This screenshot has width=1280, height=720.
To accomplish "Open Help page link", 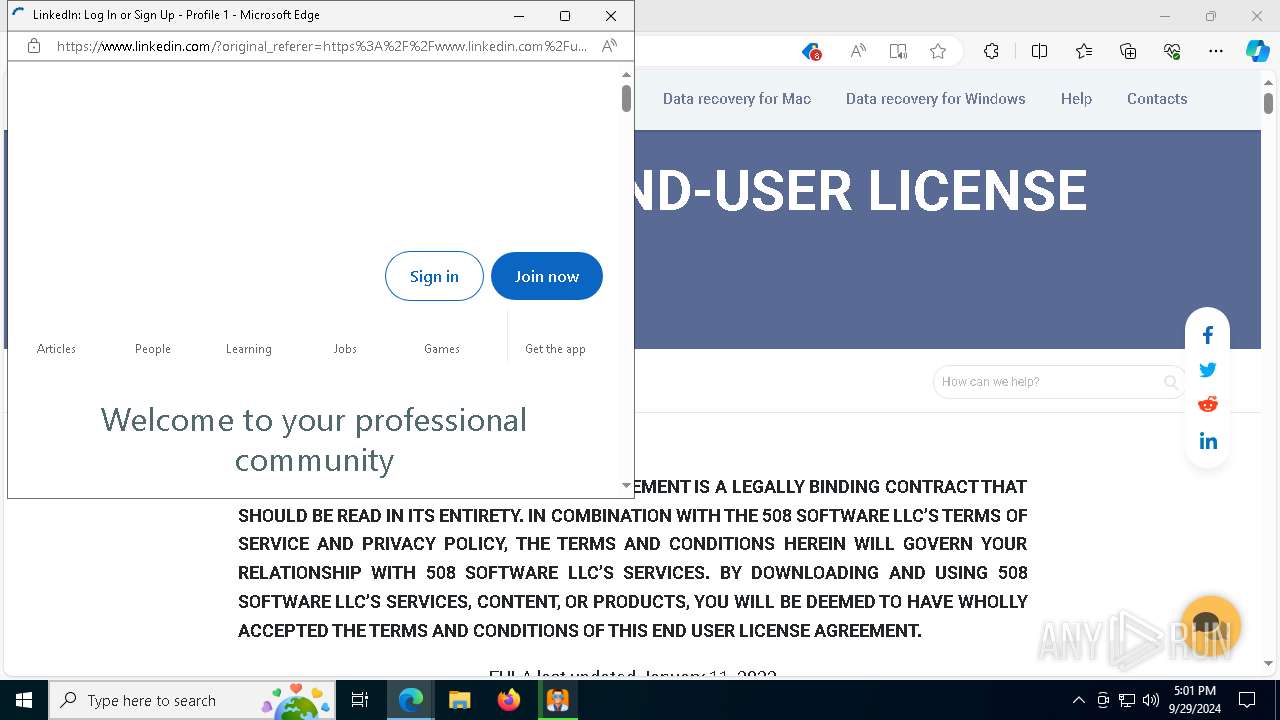I will pyautogui.click(x=1076, y=99).
